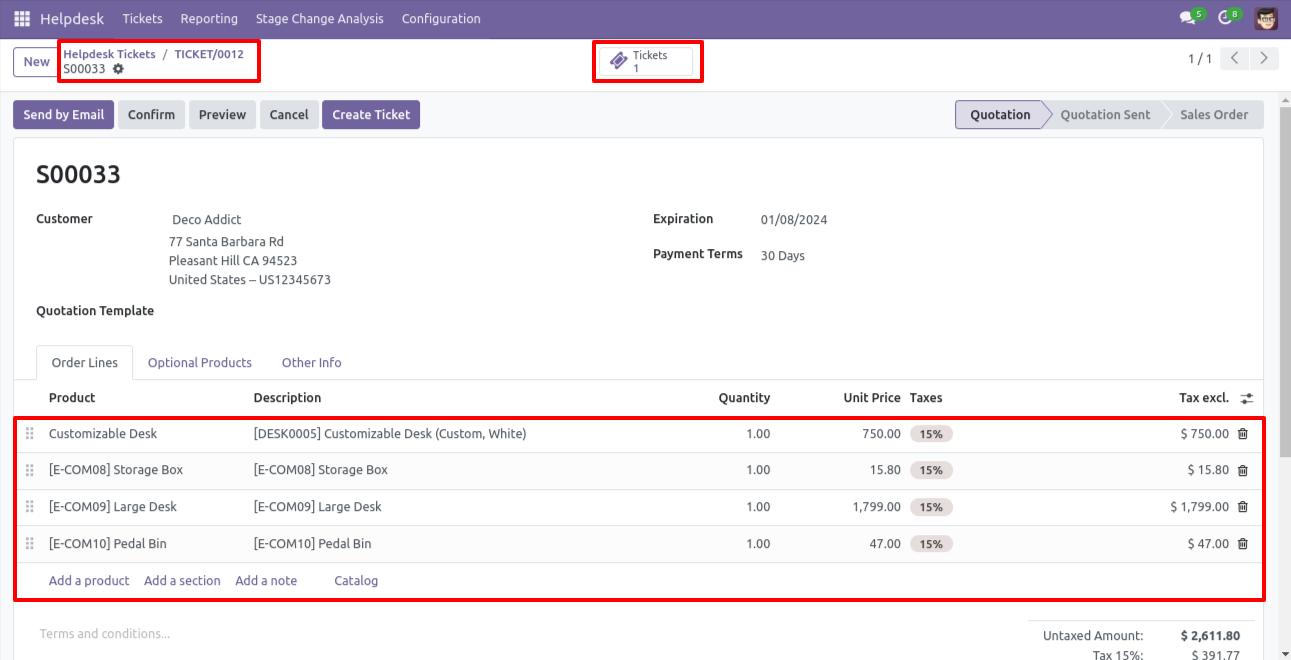Open the Reporting menu

click(x=209, y=19)
